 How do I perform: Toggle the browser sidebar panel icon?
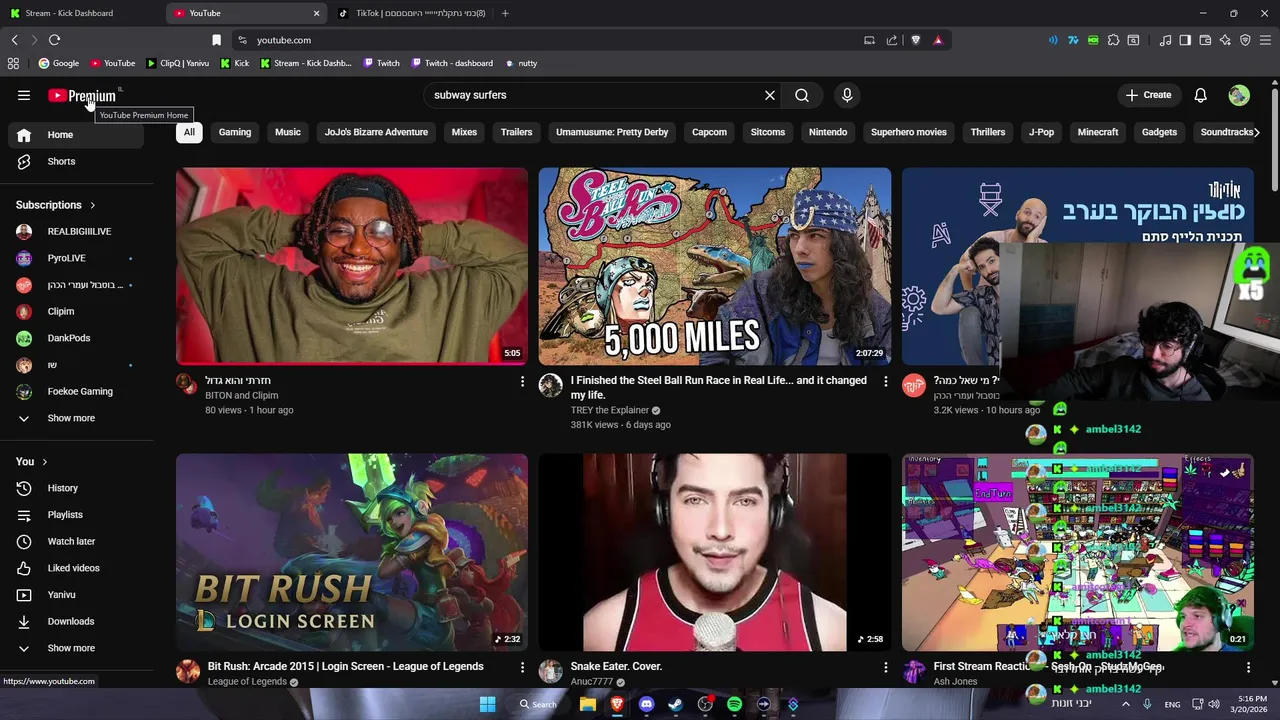tap(1185, 40)
